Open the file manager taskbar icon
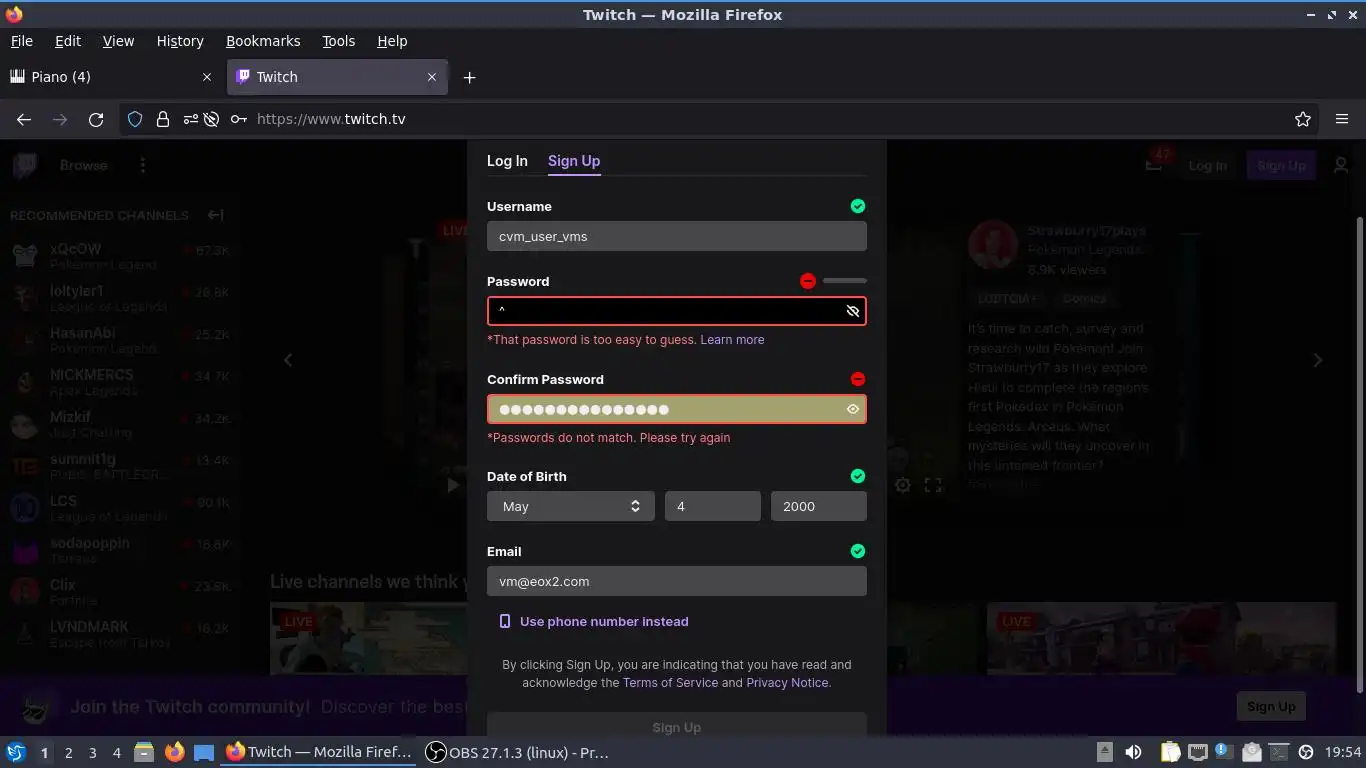The width and height of the screenshot is (1366, 768). tap(144, 752)
